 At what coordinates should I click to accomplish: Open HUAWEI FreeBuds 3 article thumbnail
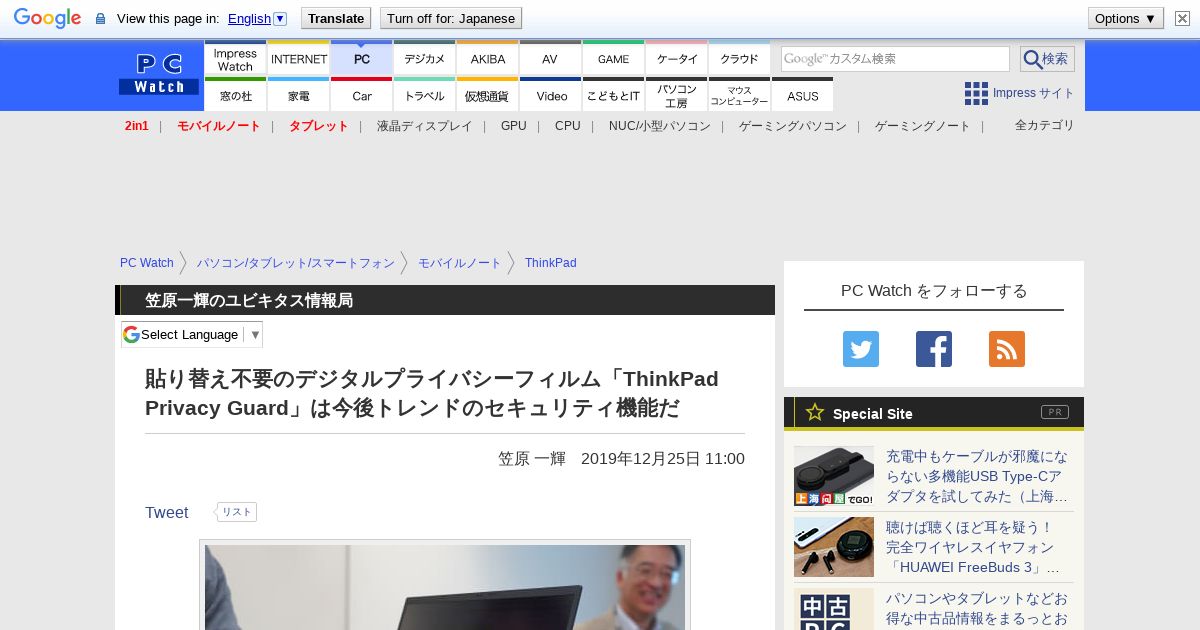click(x=834, y=547)
